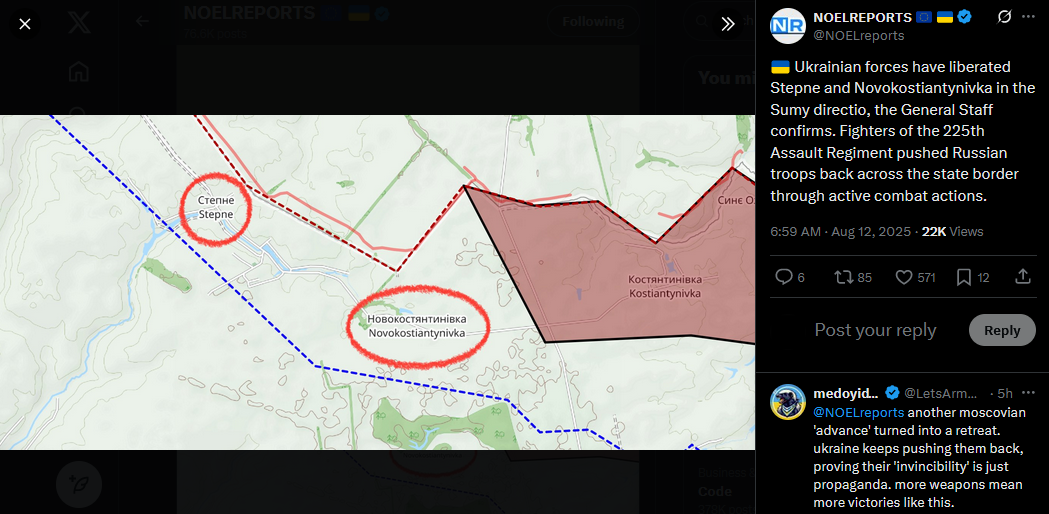This screenshot has width=1049, height=514.
Task: Close the image viewer with the X
Action: click(25, 25)
